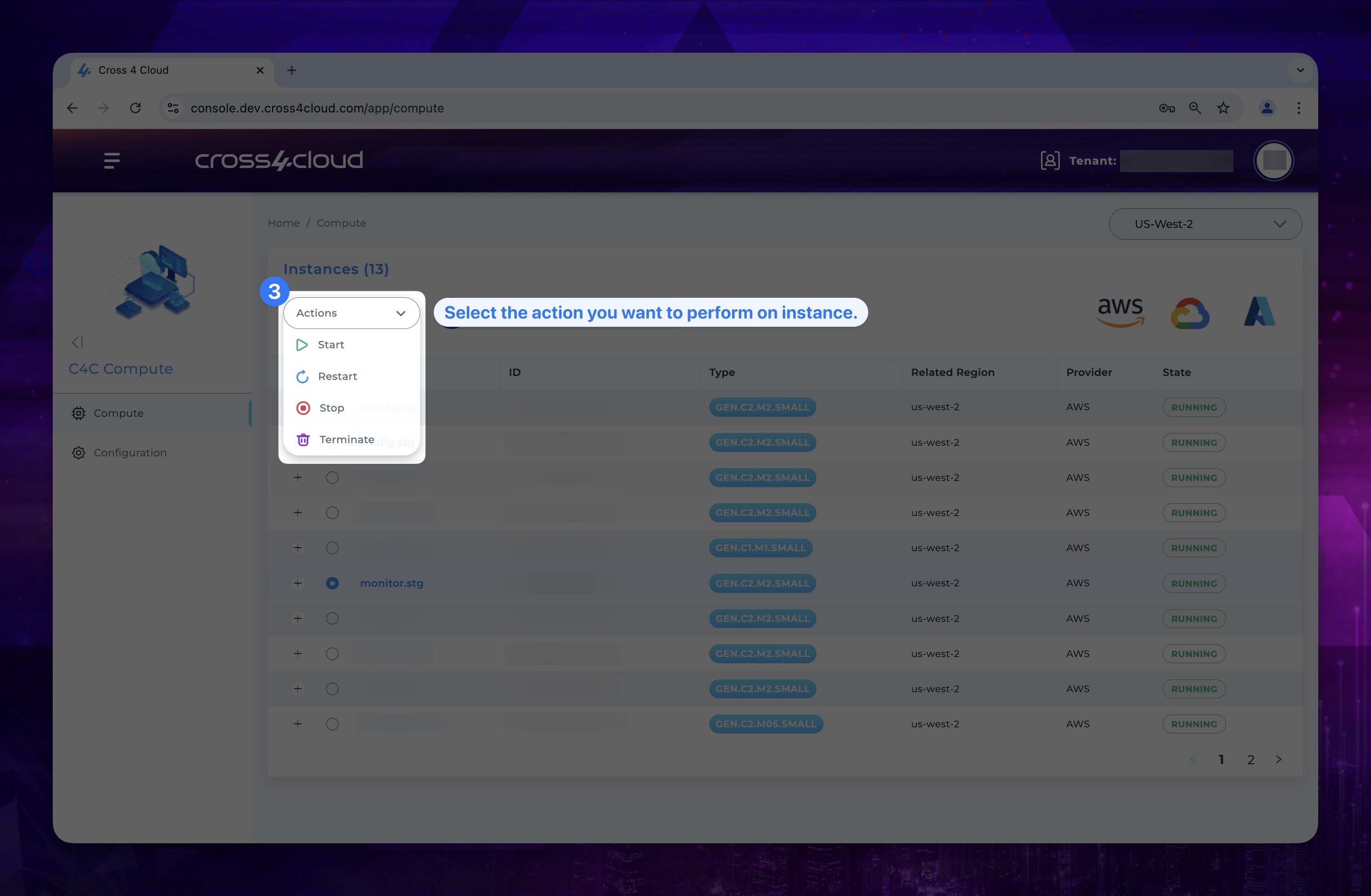
Task: Open the browser tab search chevron
Action: [1300, 70]
